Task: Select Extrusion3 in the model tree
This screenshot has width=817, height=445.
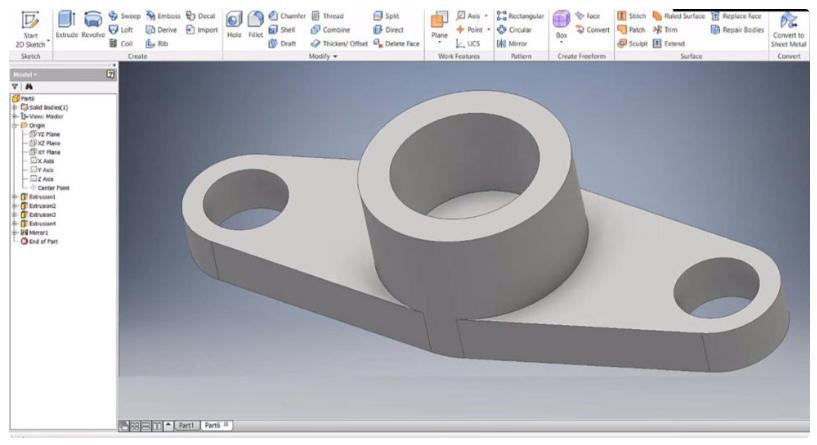Action: coord(38,215)
